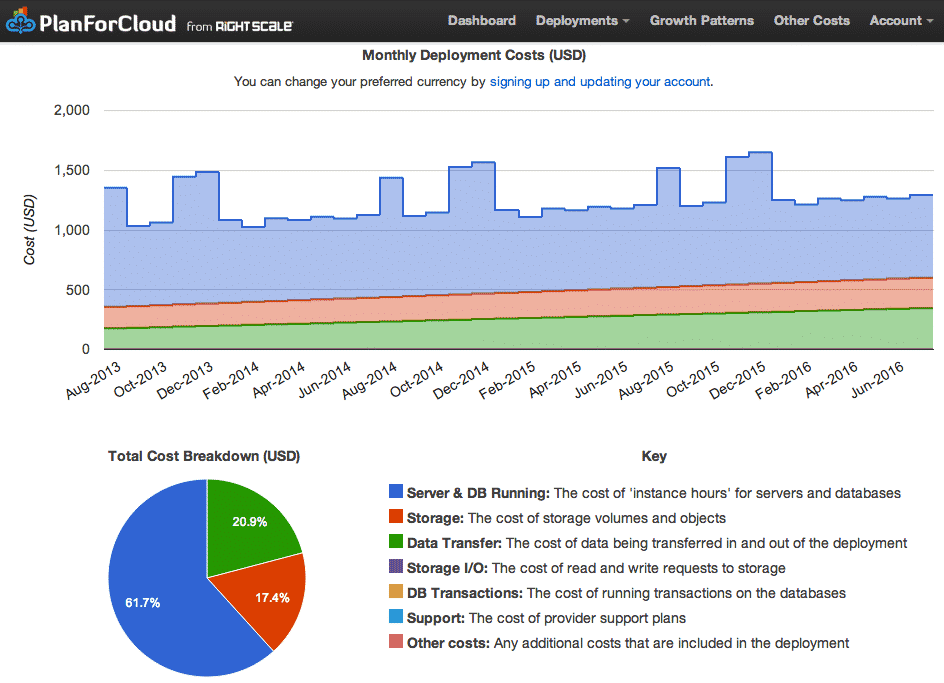Click the red Storage legend swatch
Image resolution: width=944 pixels, height=683 pixels.
(395, 518)
